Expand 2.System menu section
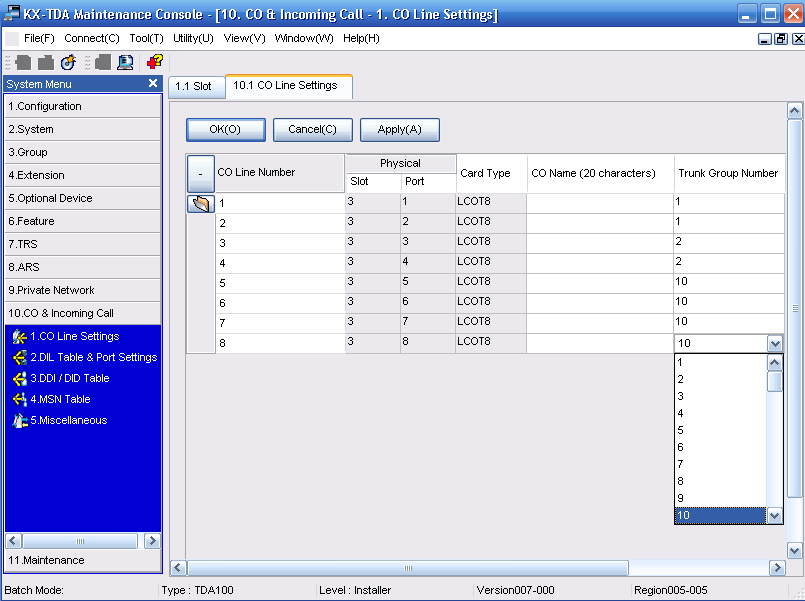 point(83,129)
